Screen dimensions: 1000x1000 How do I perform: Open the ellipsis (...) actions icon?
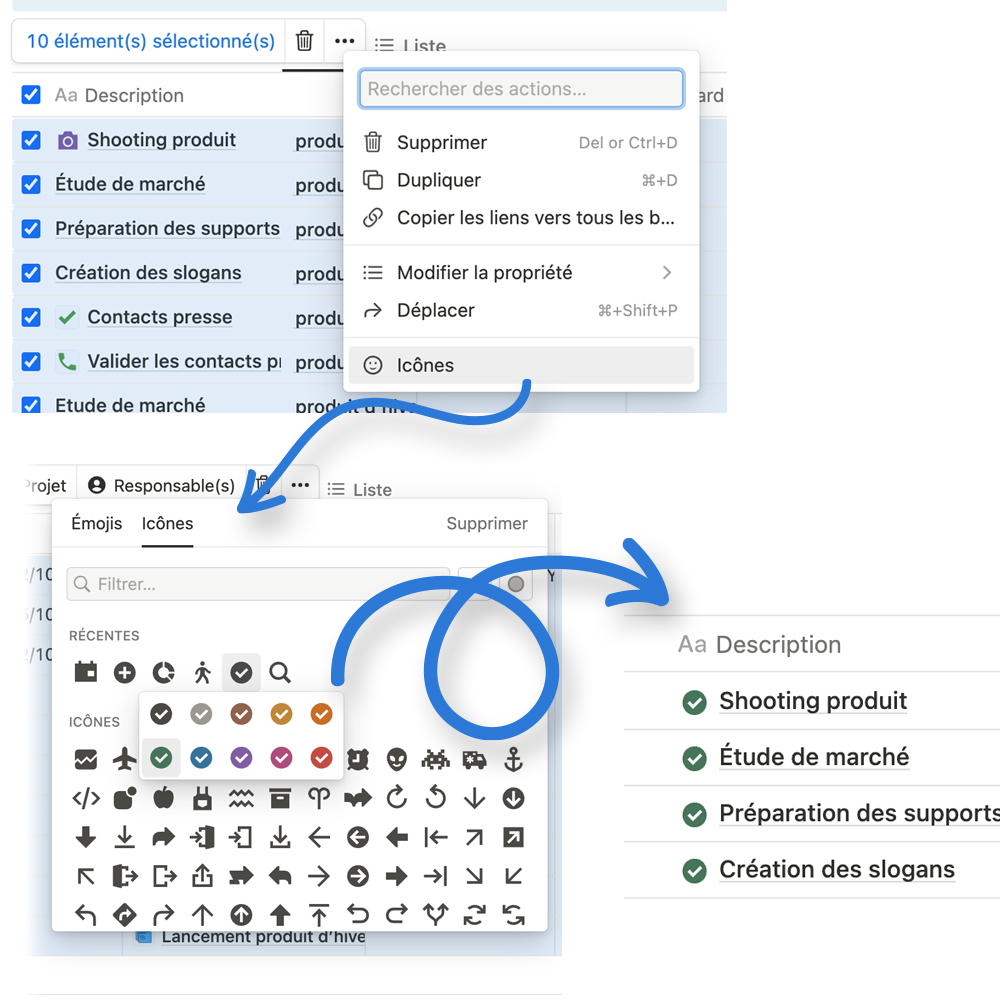[x=344, y=40]
